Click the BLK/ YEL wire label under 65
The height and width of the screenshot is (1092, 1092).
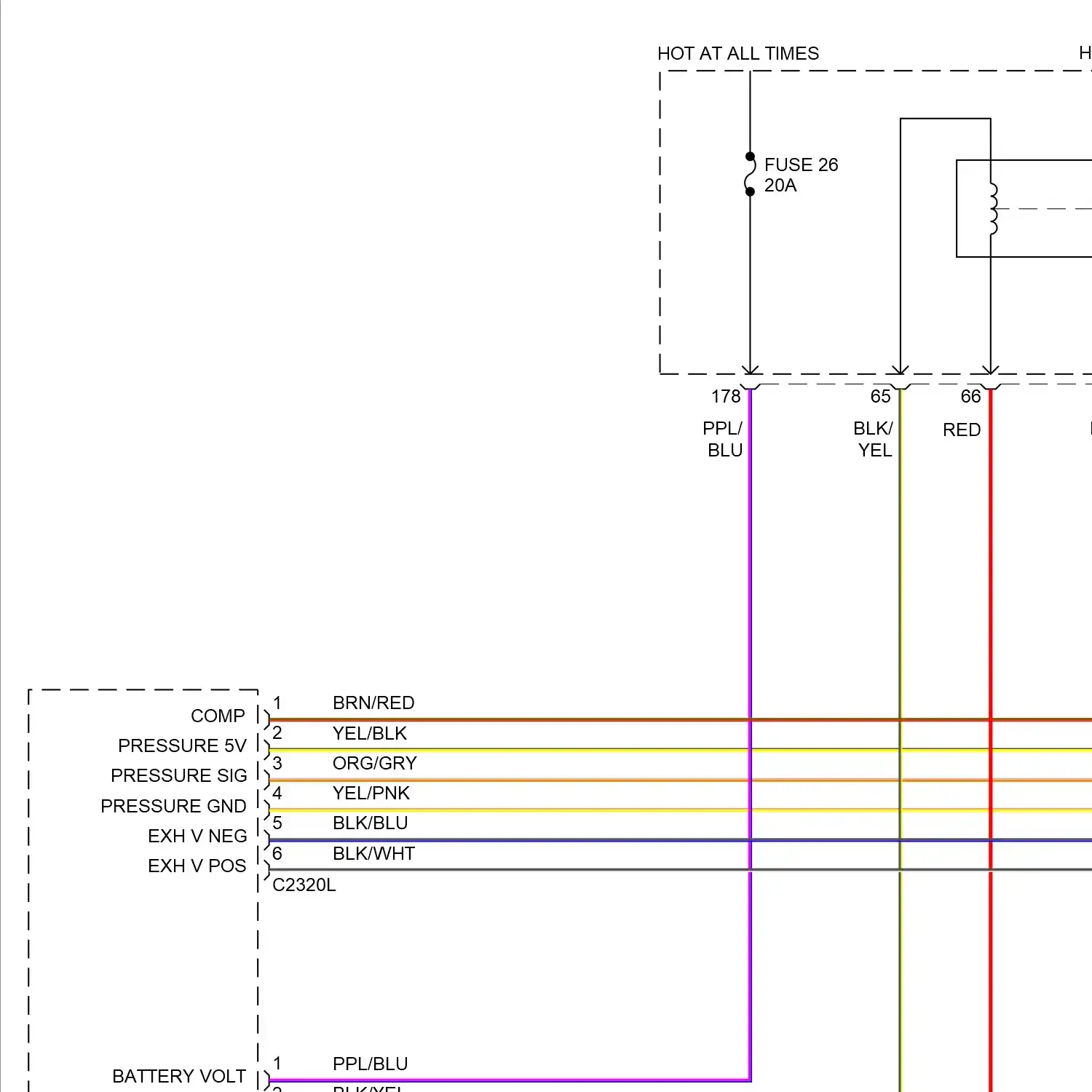[x=873, y=439]
